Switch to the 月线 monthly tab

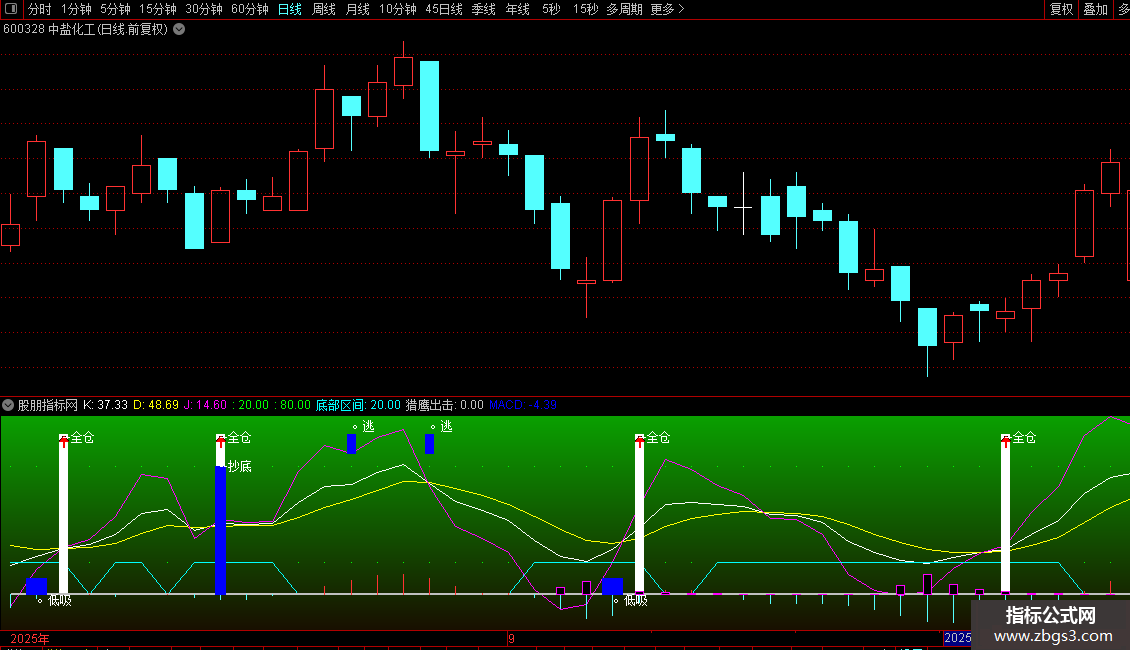pyautogui.click(x=357, y=9)
